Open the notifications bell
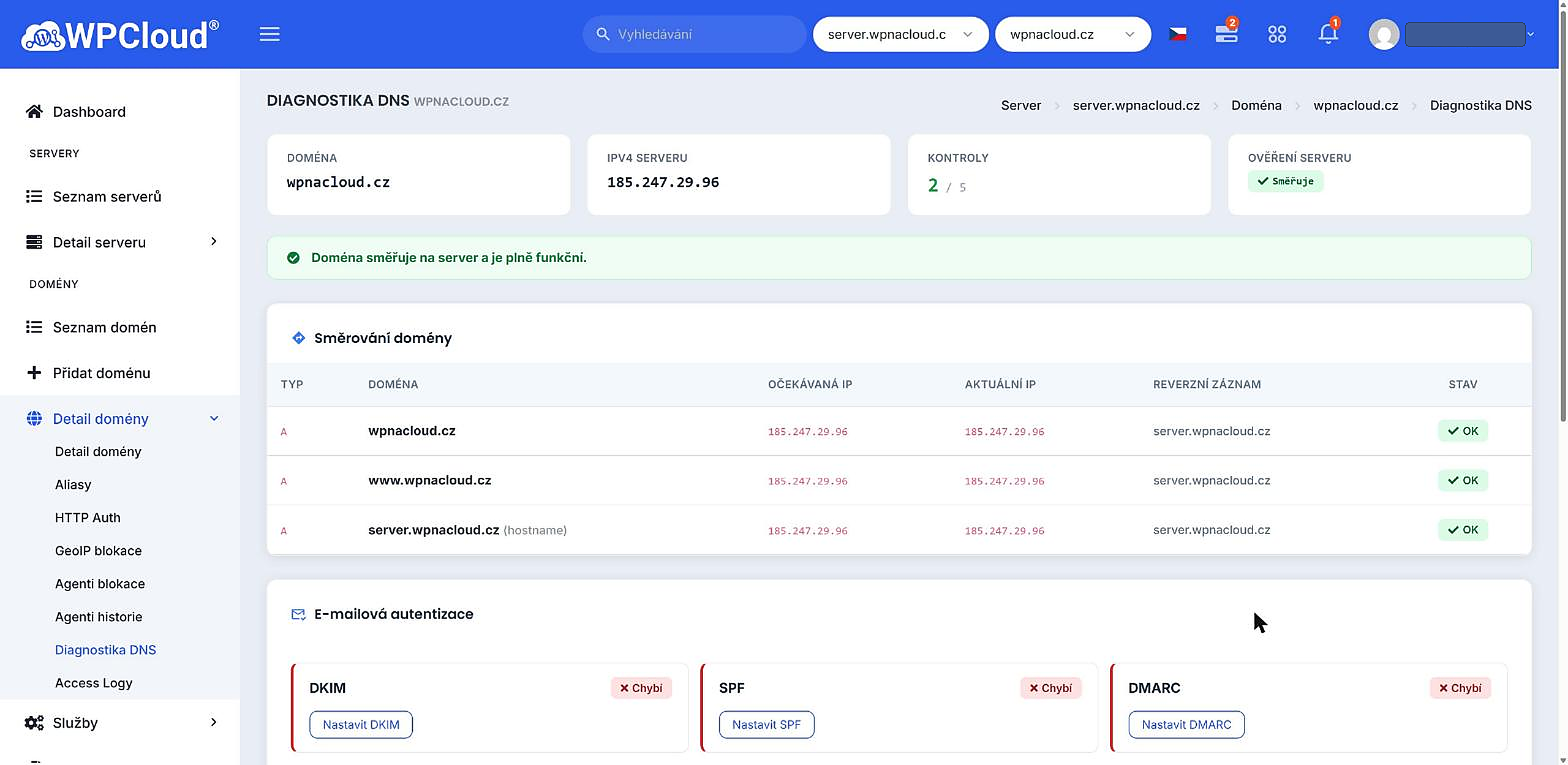1568x765 pixels. pos(1329,32)
